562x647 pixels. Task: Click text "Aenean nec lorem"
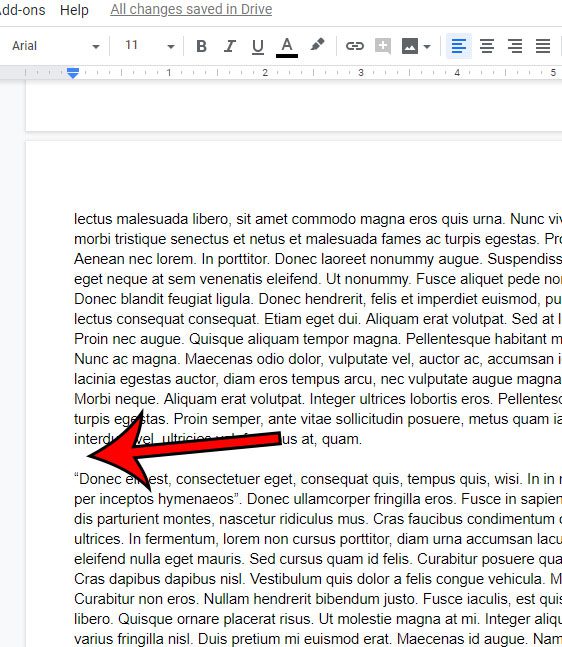134,259
